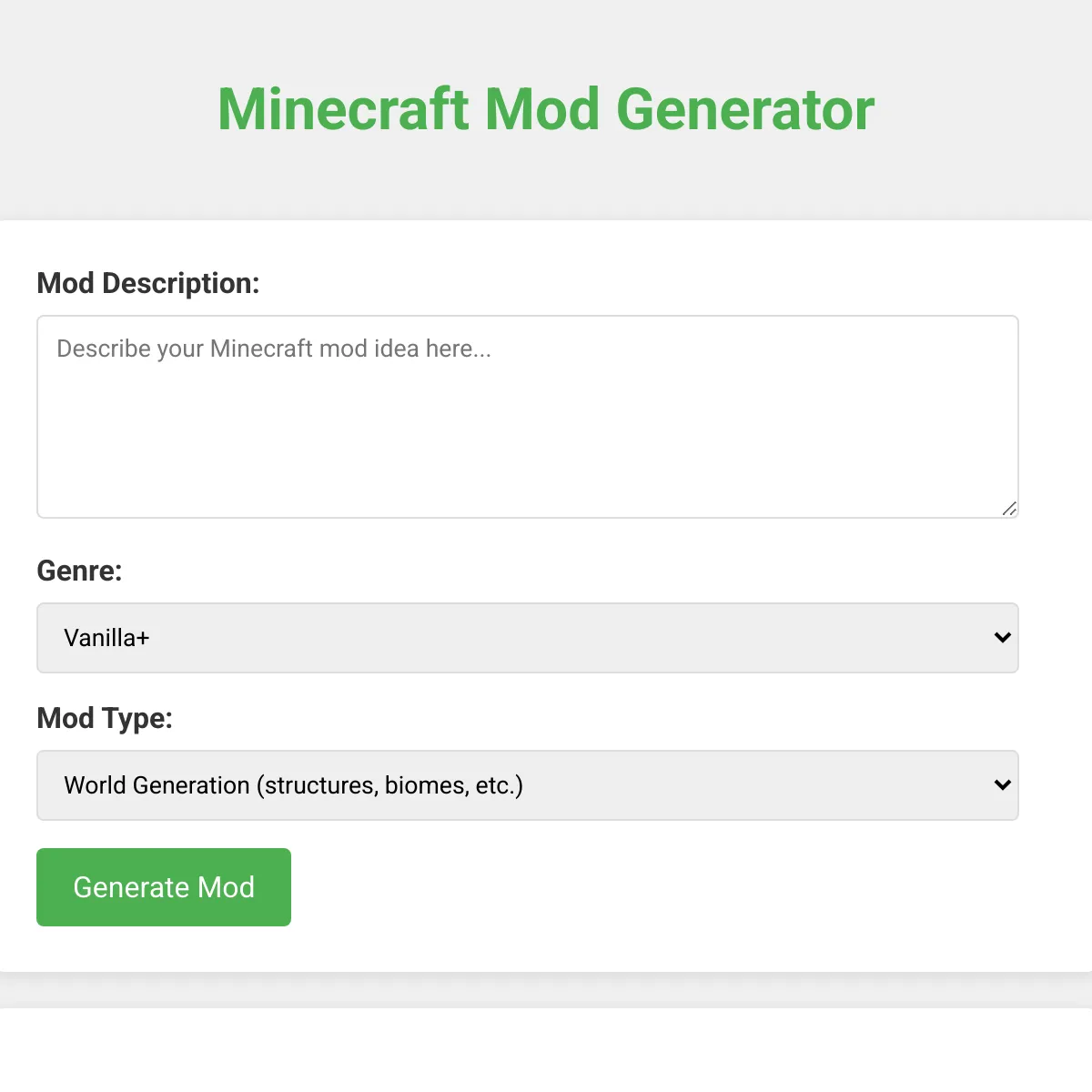This screenshot has width=1092, height=1092.
Task: Click the 'Mod Description:' label
Action: click(x=148, y=283)
